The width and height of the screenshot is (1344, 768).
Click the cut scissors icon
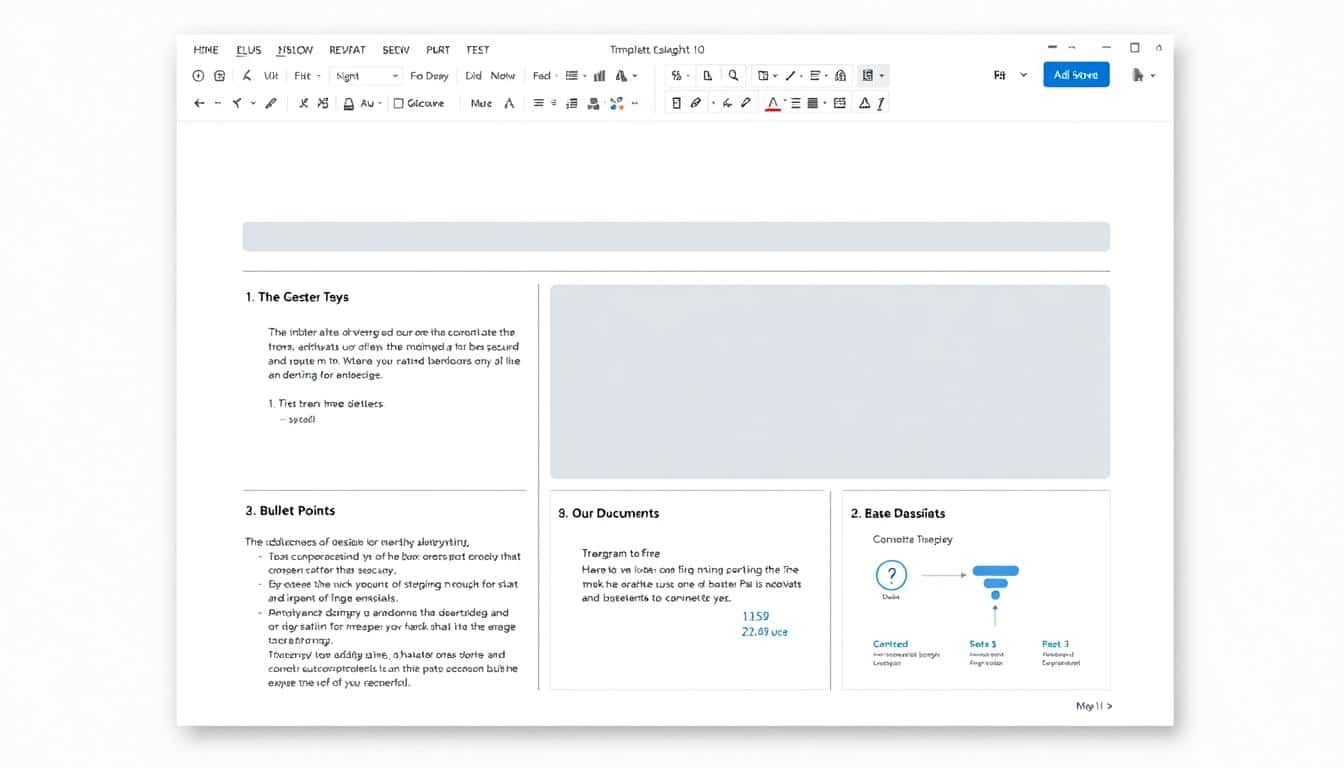click(x=303, y=103)
